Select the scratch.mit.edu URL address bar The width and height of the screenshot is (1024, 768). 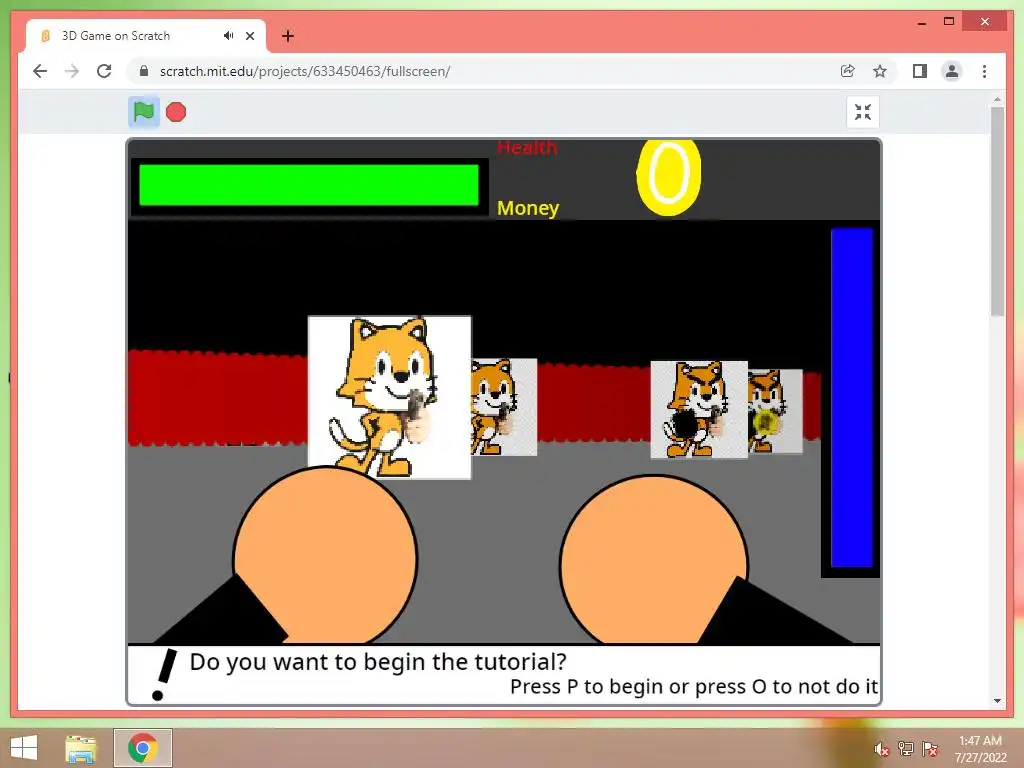305,71
